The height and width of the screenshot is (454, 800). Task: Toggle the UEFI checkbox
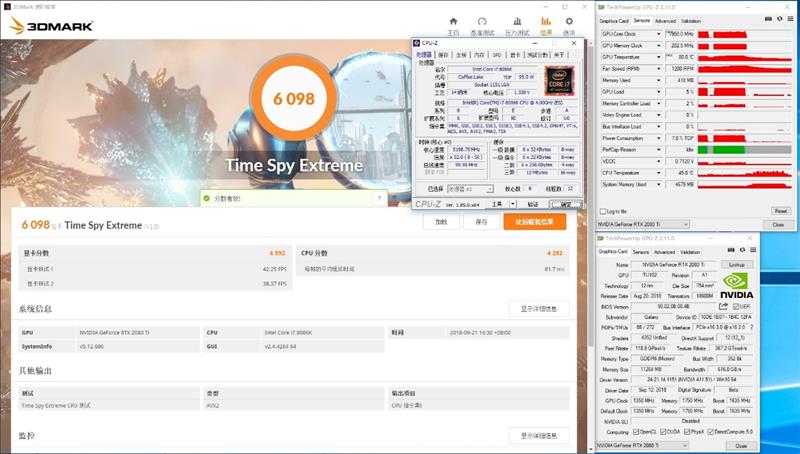point(736,307)
